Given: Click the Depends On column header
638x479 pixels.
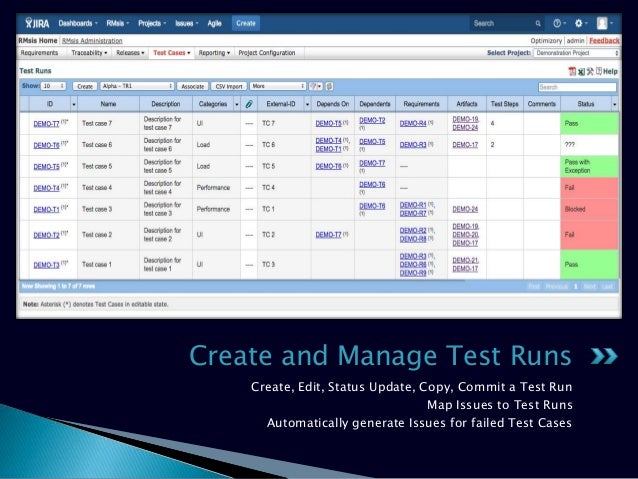Looking at the screenshot, I should (332, 104).
